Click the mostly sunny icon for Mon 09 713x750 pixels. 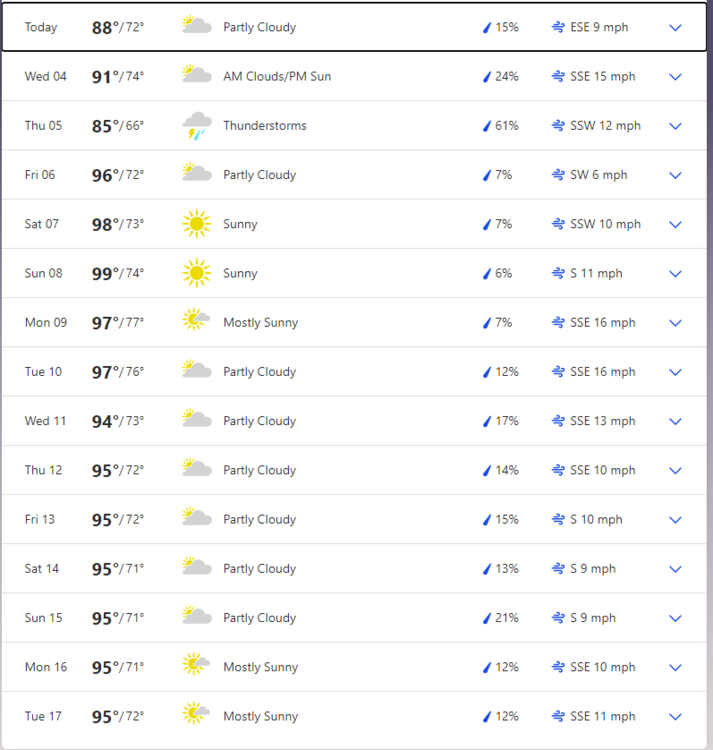196,322
